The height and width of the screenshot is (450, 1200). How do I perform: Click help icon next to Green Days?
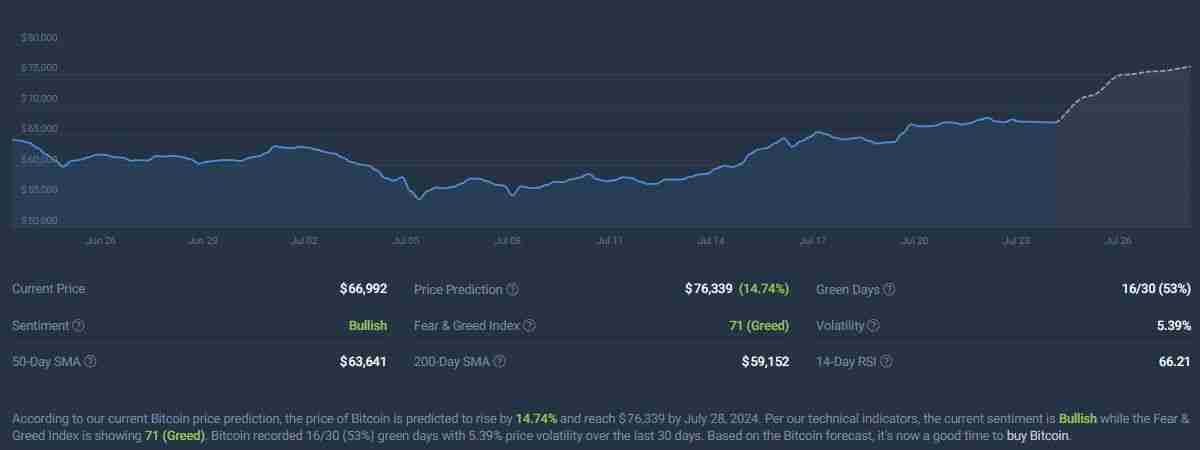pyautogui.click(x=889, y=289)
